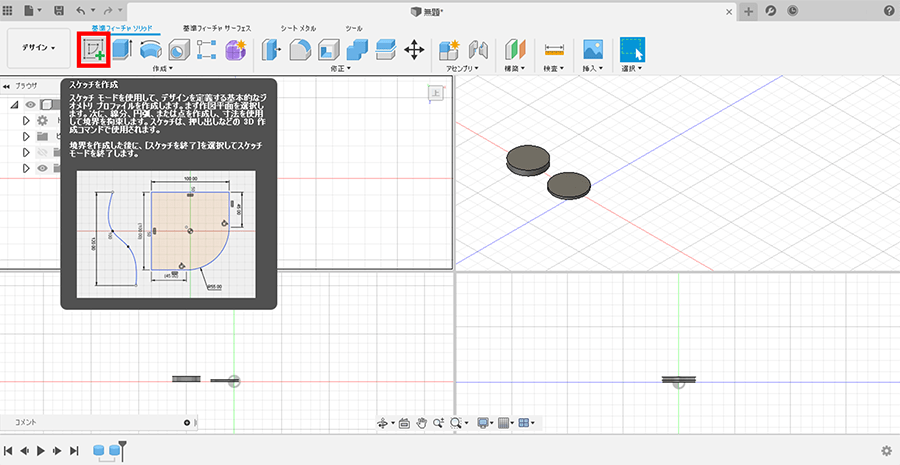
Task: Select the Hole tool
Action: (x=178, y=50)
